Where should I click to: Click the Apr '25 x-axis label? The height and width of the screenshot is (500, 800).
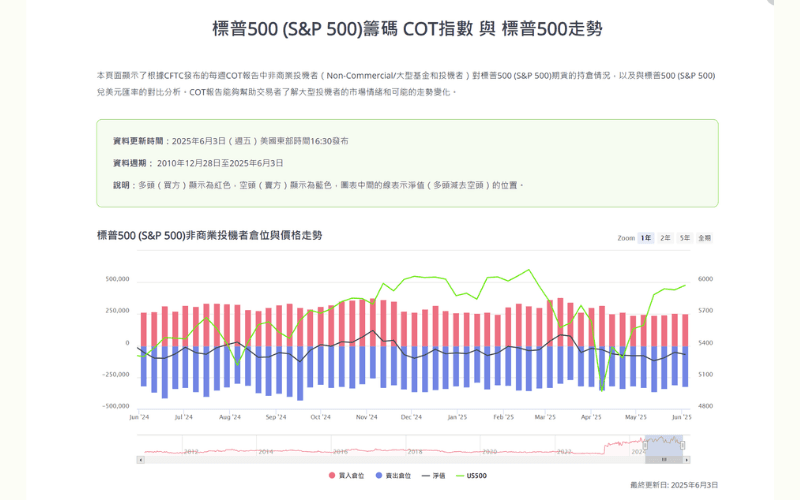(591, 417)
